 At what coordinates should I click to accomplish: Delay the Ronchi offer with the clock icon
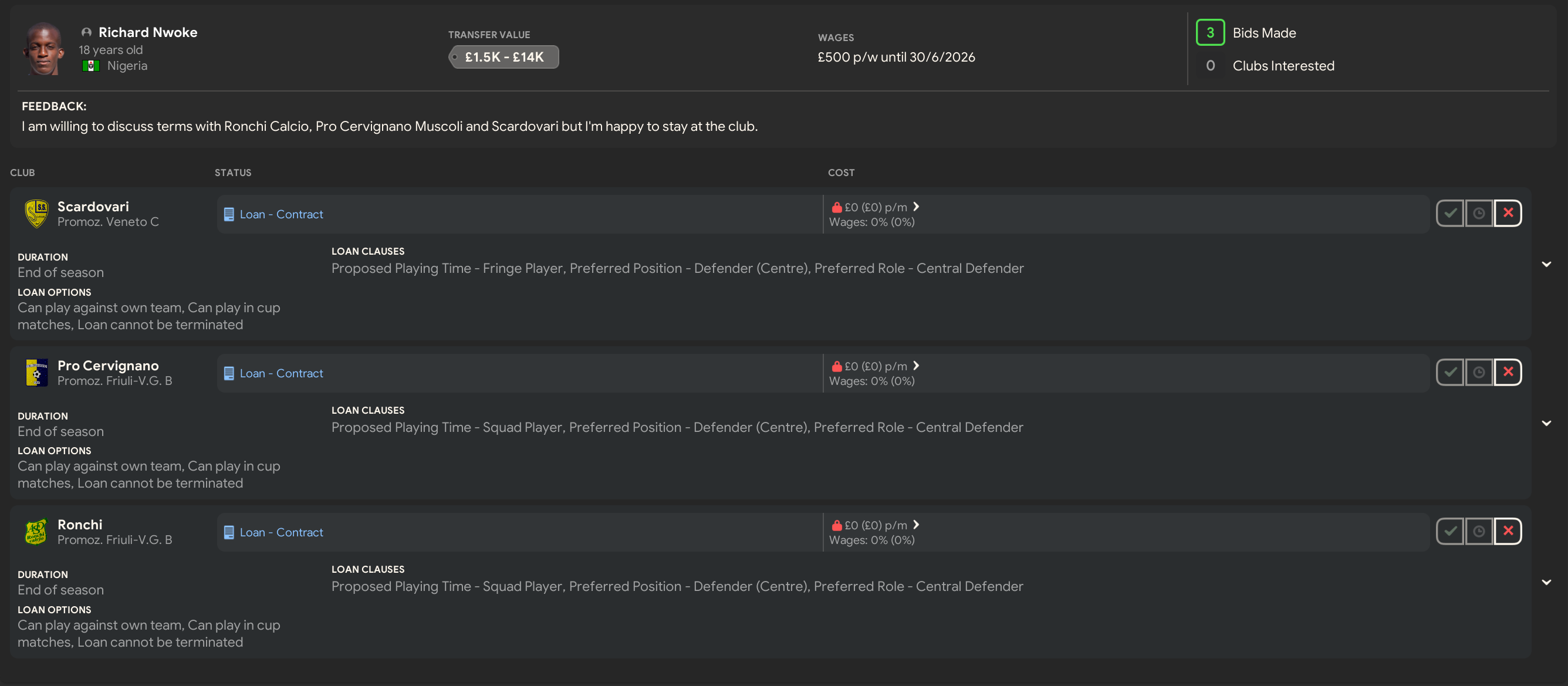[1479, 532]
